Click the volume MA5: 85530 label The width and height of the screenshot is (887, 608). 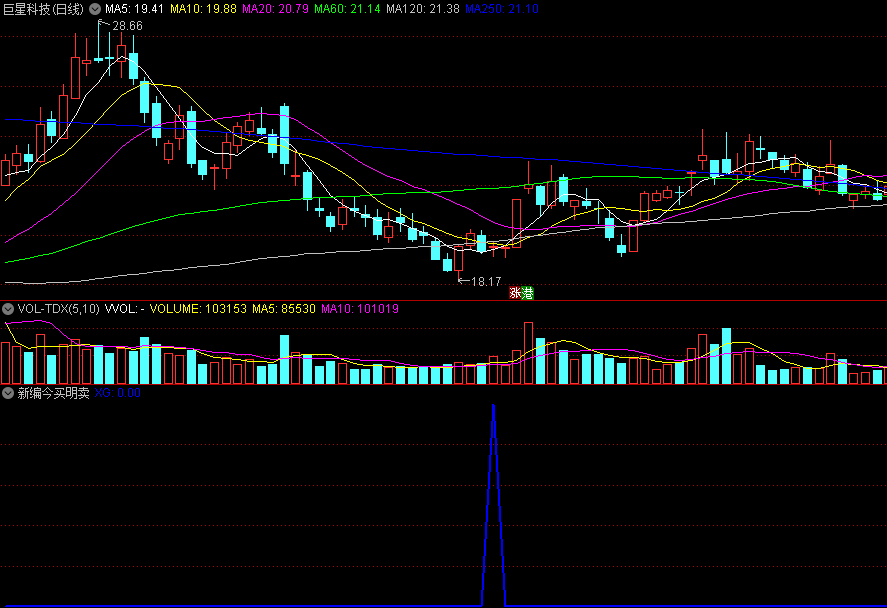284,309
